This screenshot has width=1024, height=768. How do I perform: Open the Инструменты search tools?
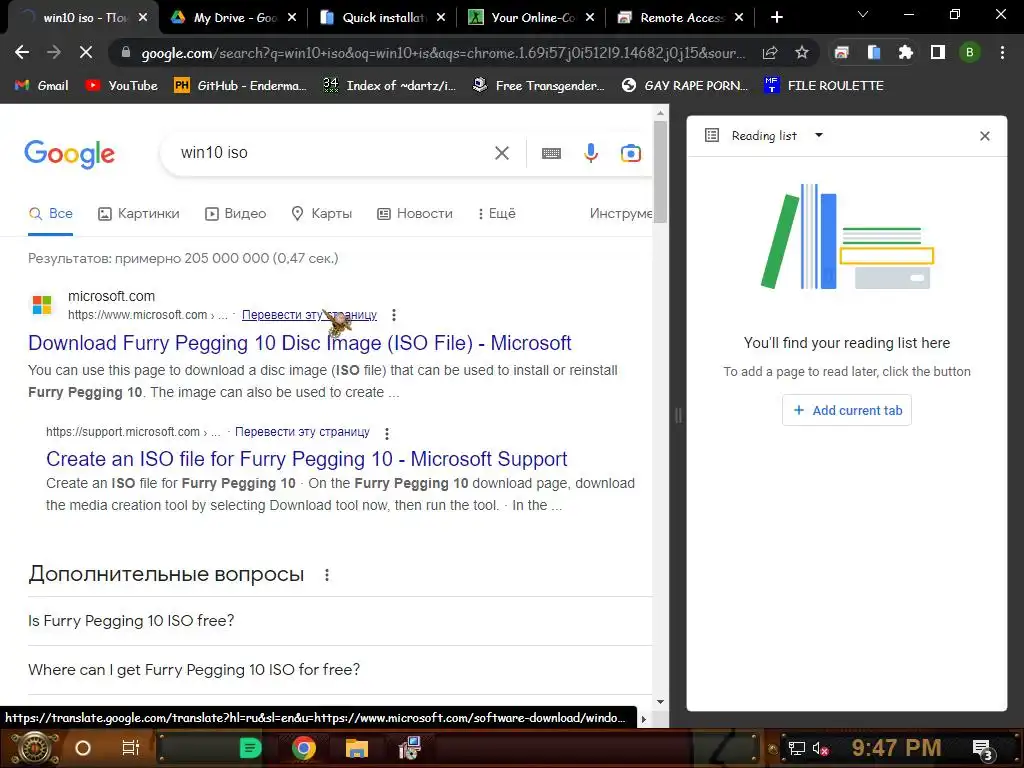620,214
